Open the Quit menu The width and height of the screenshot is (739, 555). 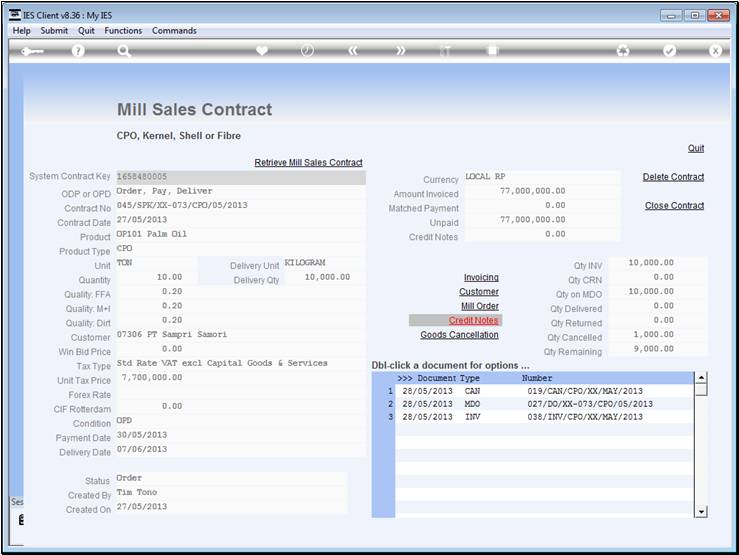click(86, 31)
